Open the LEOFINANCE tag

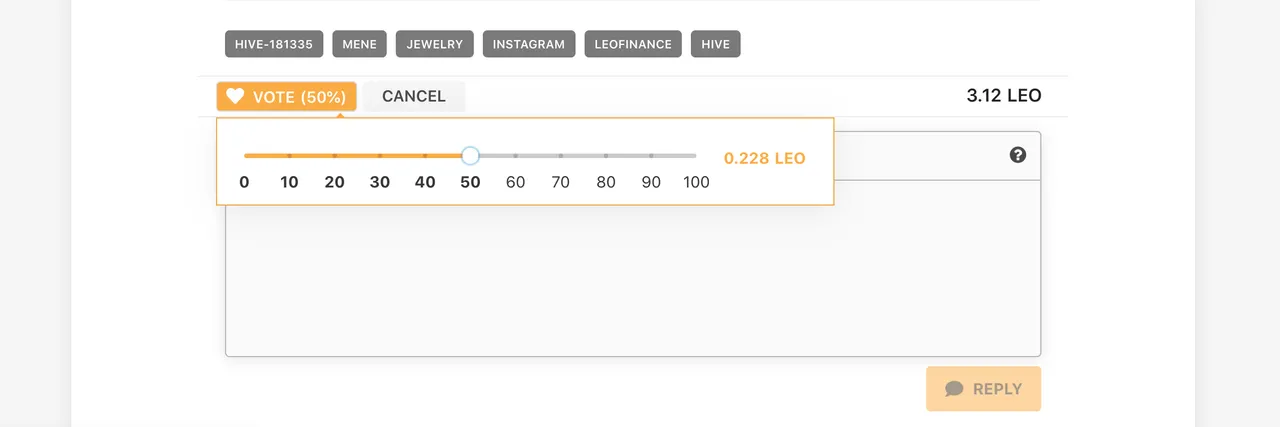coord(633,44)
